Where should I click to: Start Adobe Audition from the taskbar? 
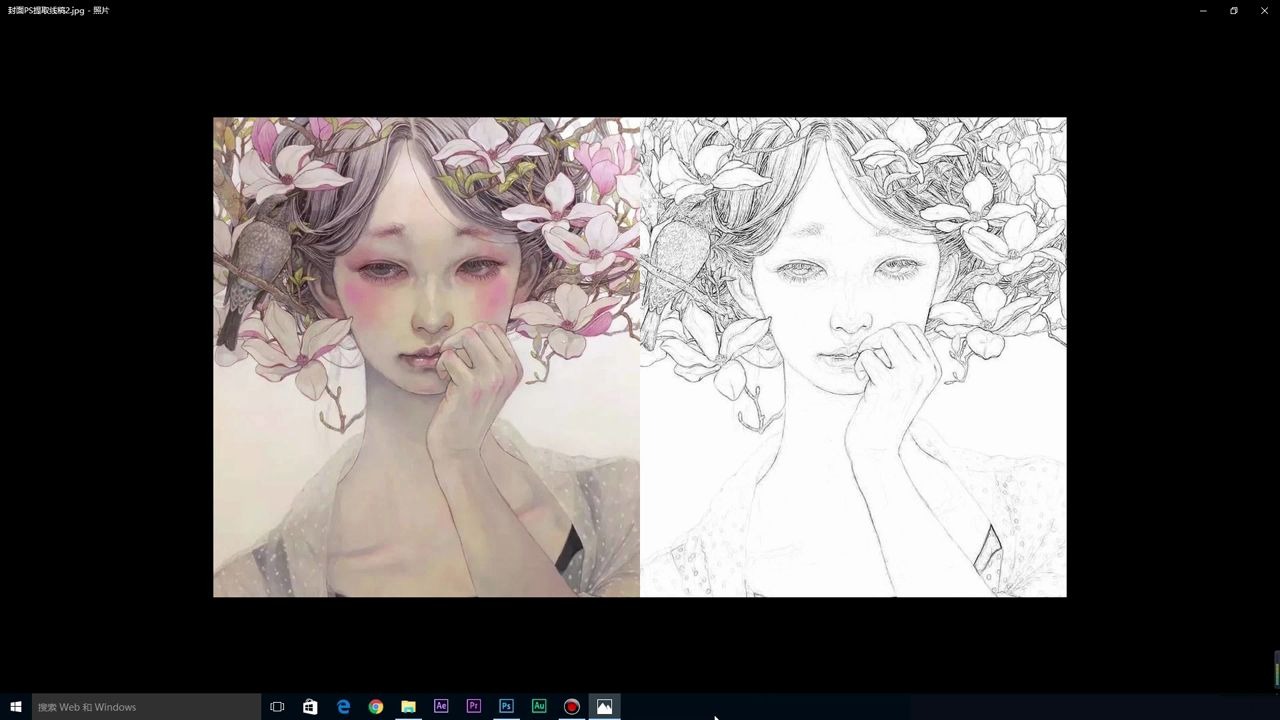tap(539, 706)
